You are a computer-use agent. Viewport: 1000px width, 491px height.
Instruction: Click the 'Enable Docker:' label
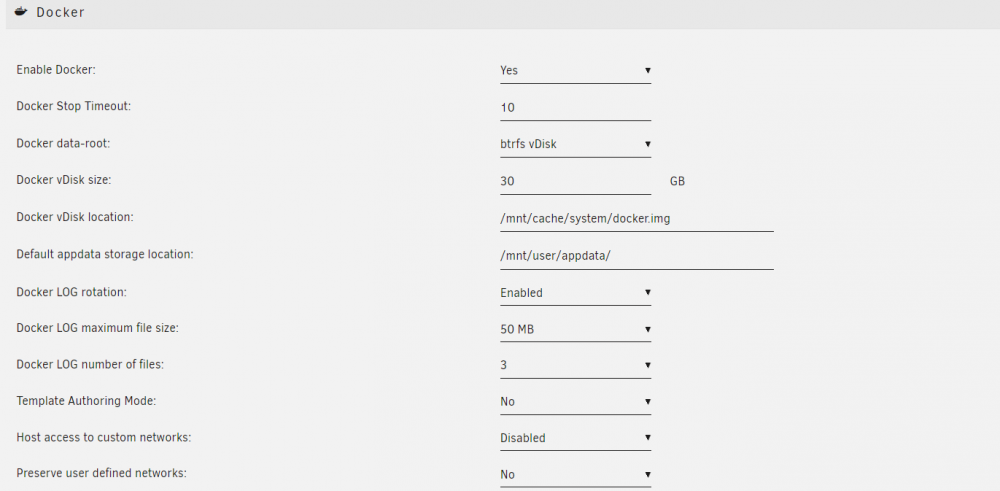click(55, 70)
